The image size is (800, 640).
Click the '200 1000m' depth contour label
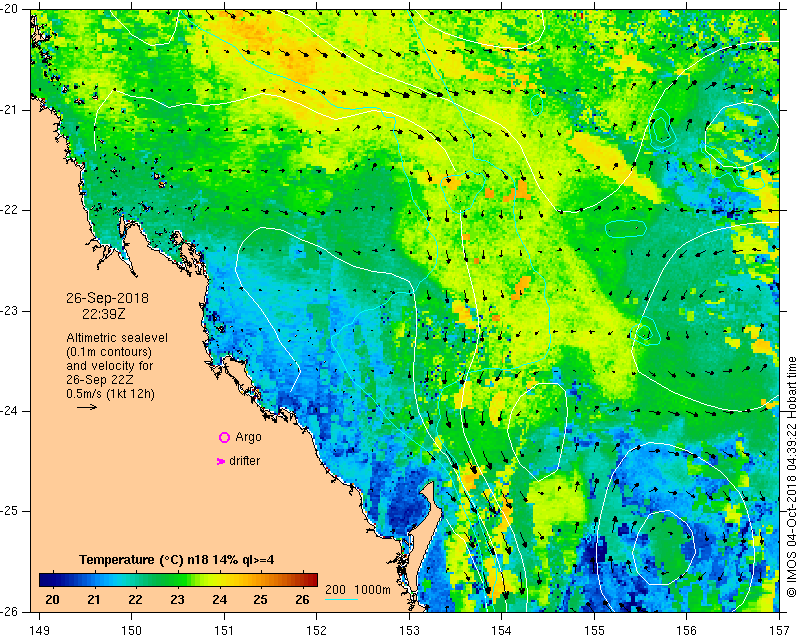358,590
